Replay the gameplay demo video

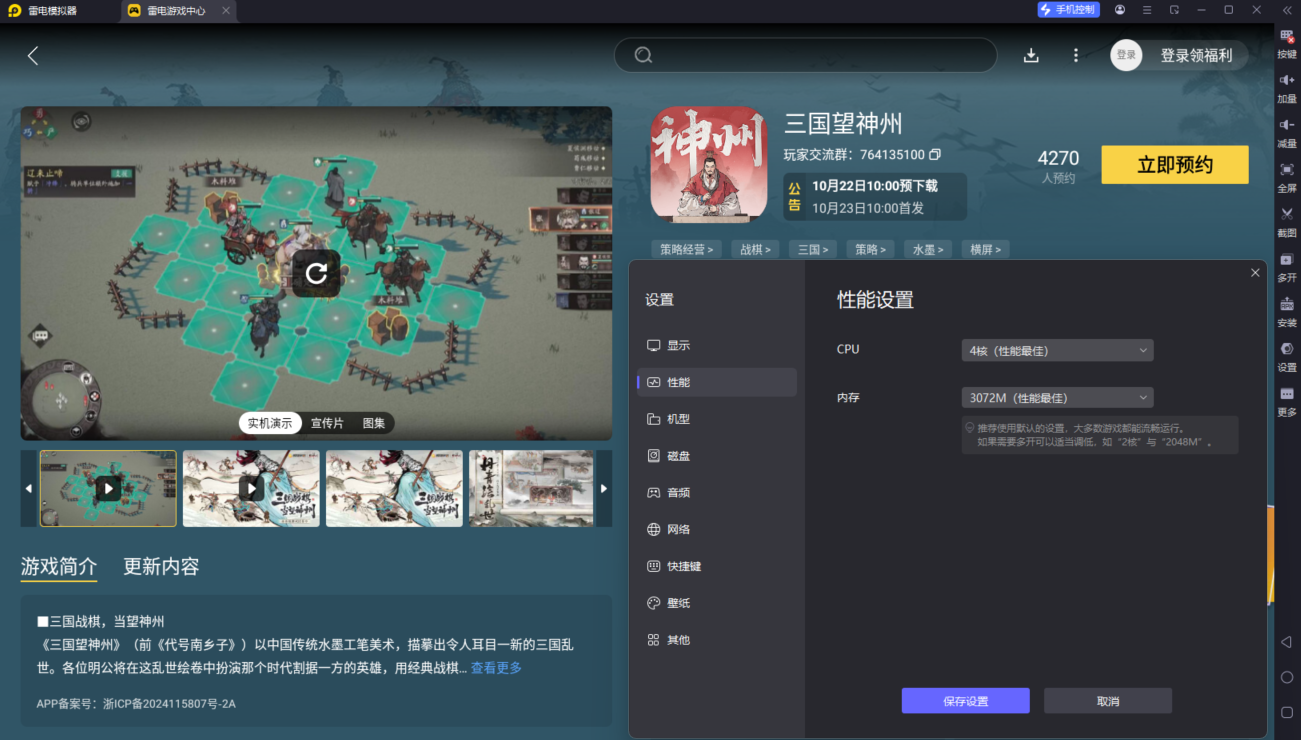click(316, 274)
